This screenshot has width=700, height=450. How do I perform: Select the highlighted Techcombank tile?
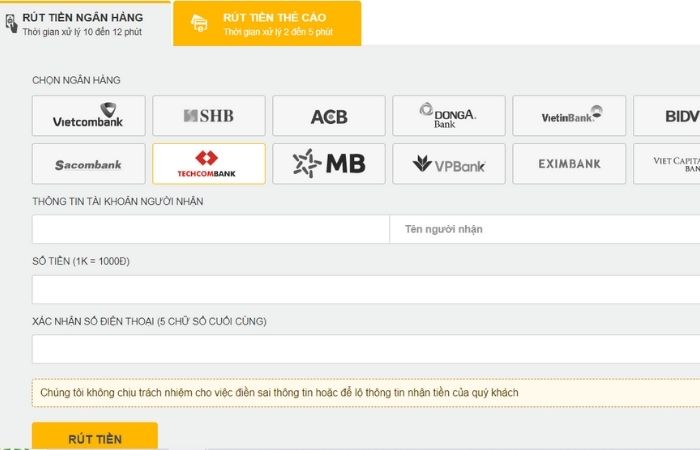coord(209,164)
